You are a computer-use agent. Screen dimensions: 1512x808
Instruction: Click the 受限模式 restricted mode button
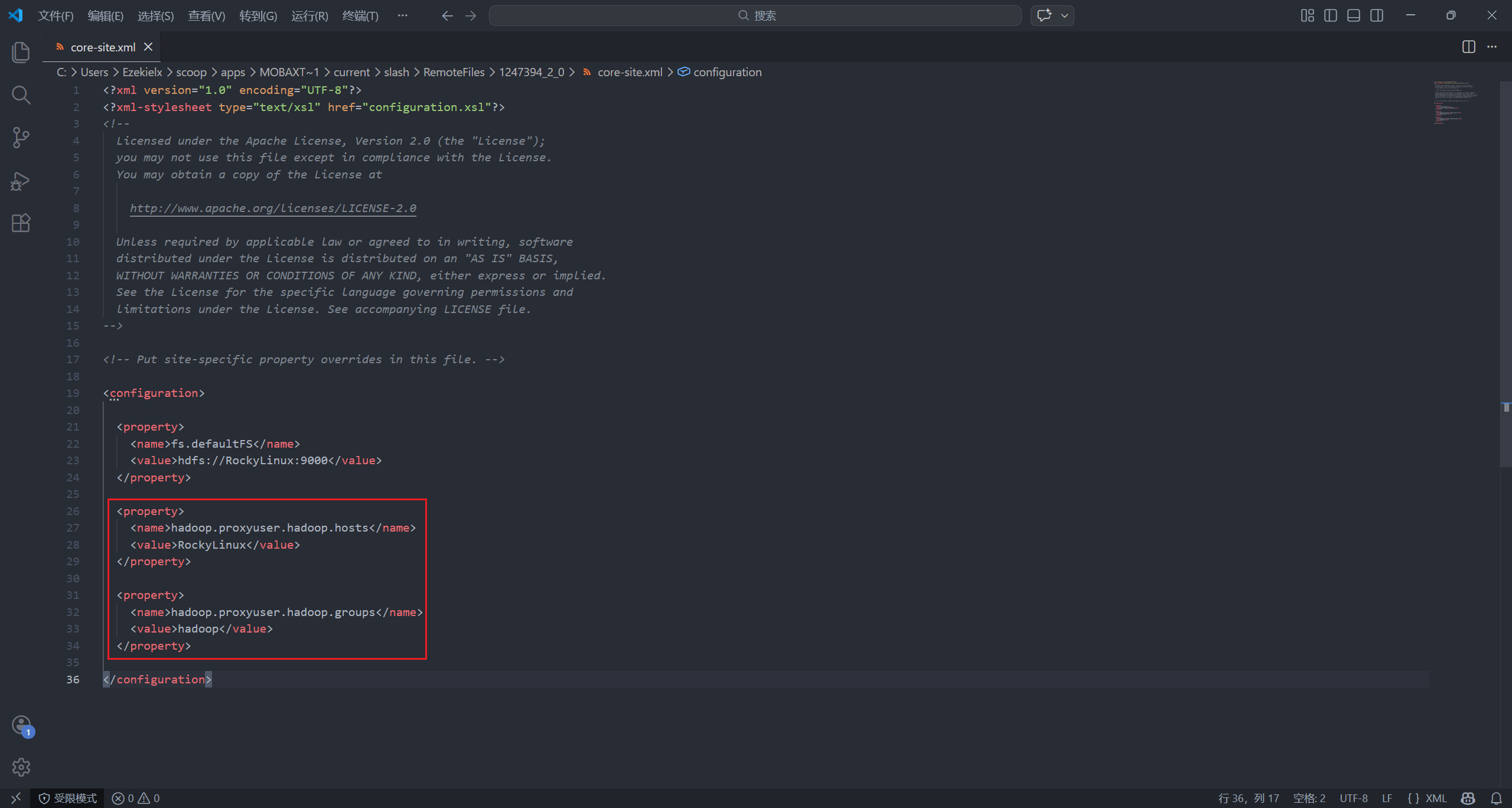[x=68, y=798]
